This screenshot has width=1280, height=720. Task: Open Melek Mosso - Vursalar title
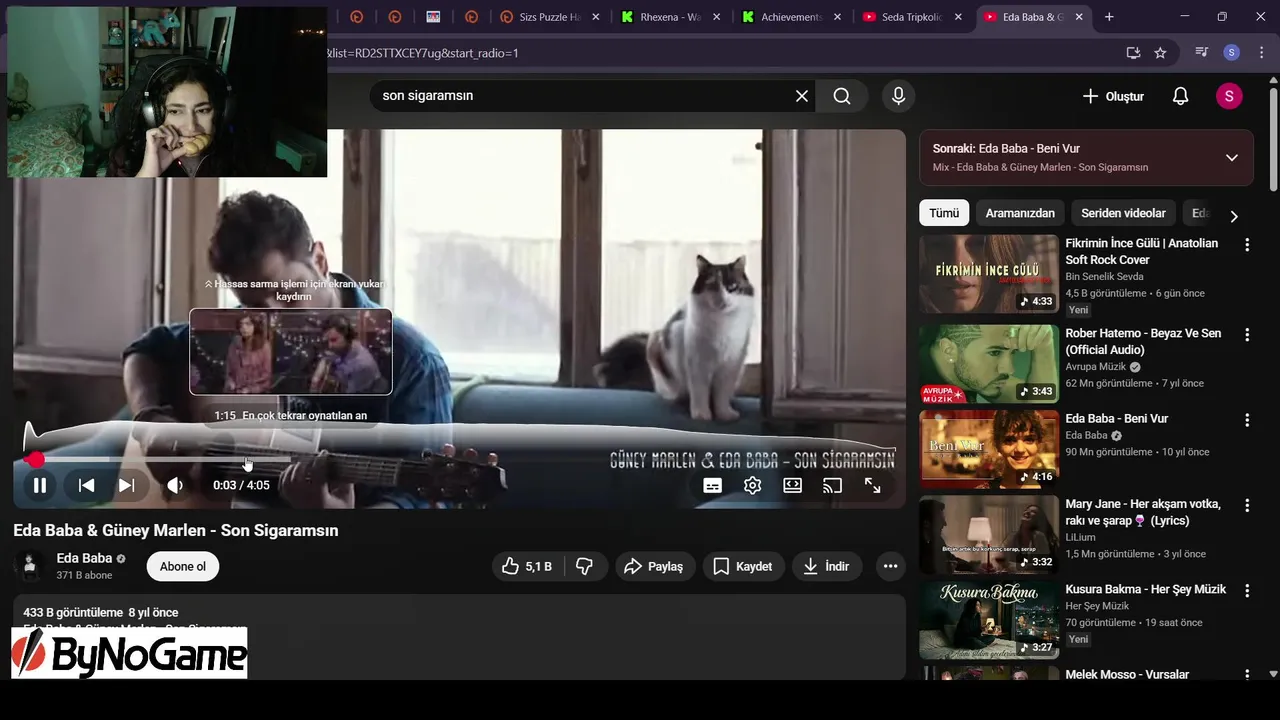click(x=1127, y=674)
